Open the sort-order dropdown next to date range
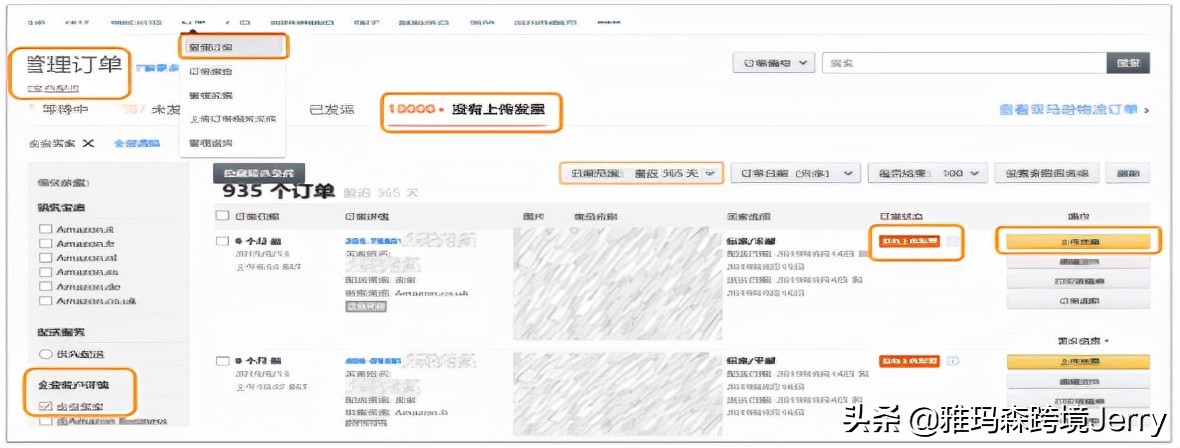The width and height of the screenshot is (1180, 448). pyautogui.click(x=795, y=173)
